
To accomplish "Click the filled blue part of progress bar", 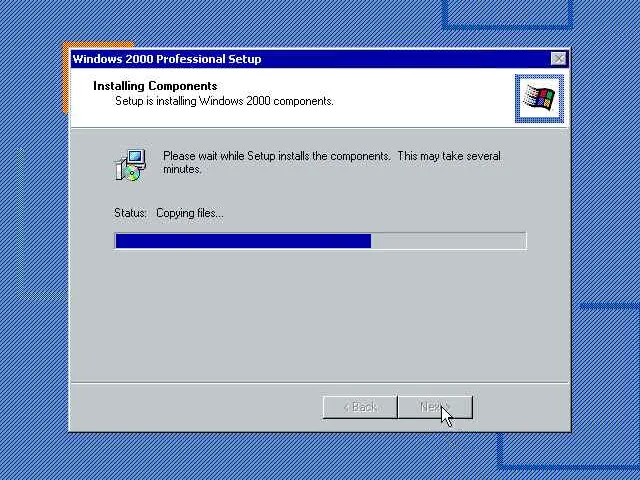I will pos(243,241).
